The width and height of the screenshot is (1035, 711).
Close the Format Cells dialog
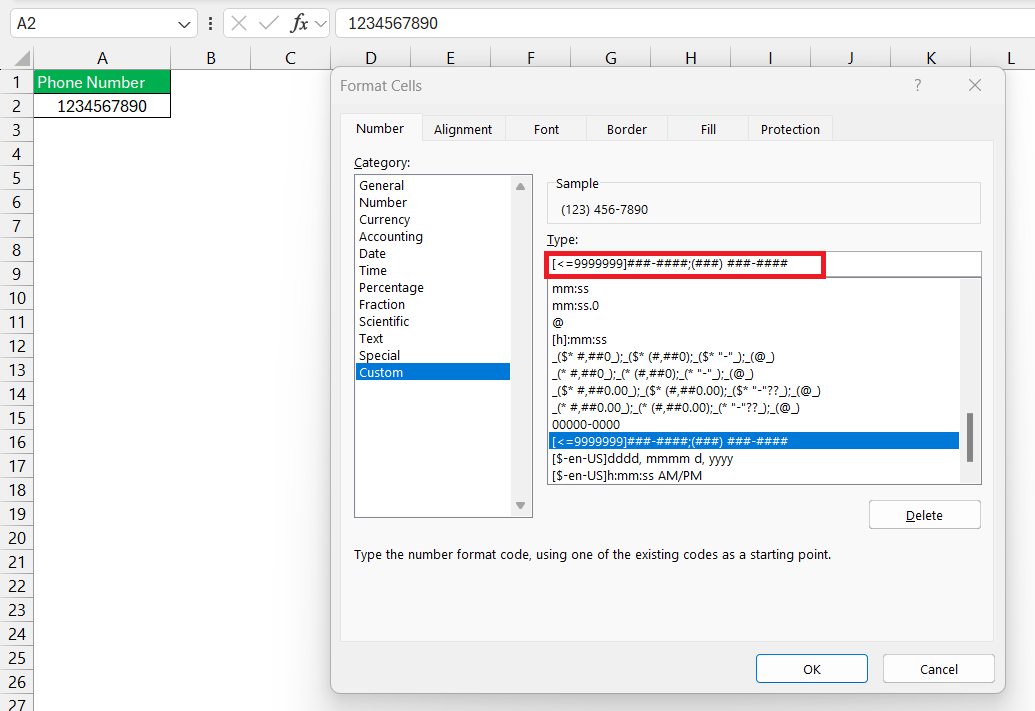[975, 85]
